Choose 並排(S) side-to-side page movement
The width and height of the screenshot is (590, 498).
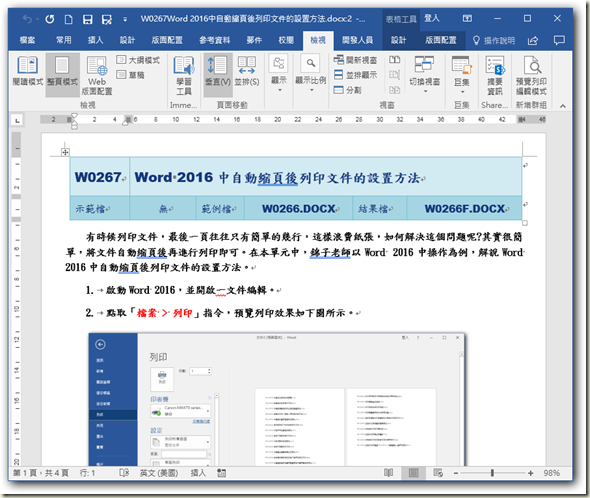click(x=247, y=71)
